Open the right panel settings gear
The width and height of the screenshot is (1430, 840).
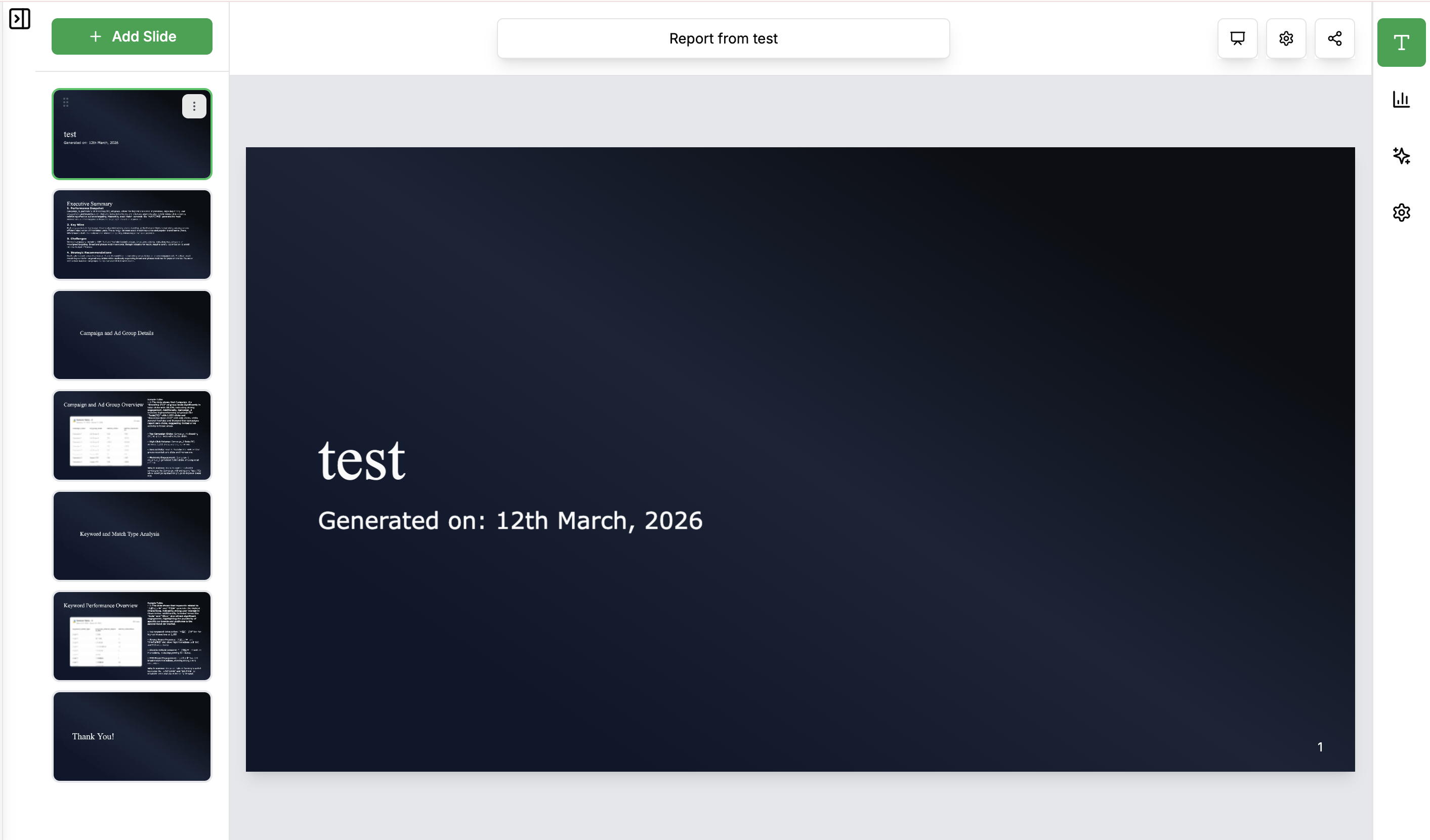click(1401, 212)
